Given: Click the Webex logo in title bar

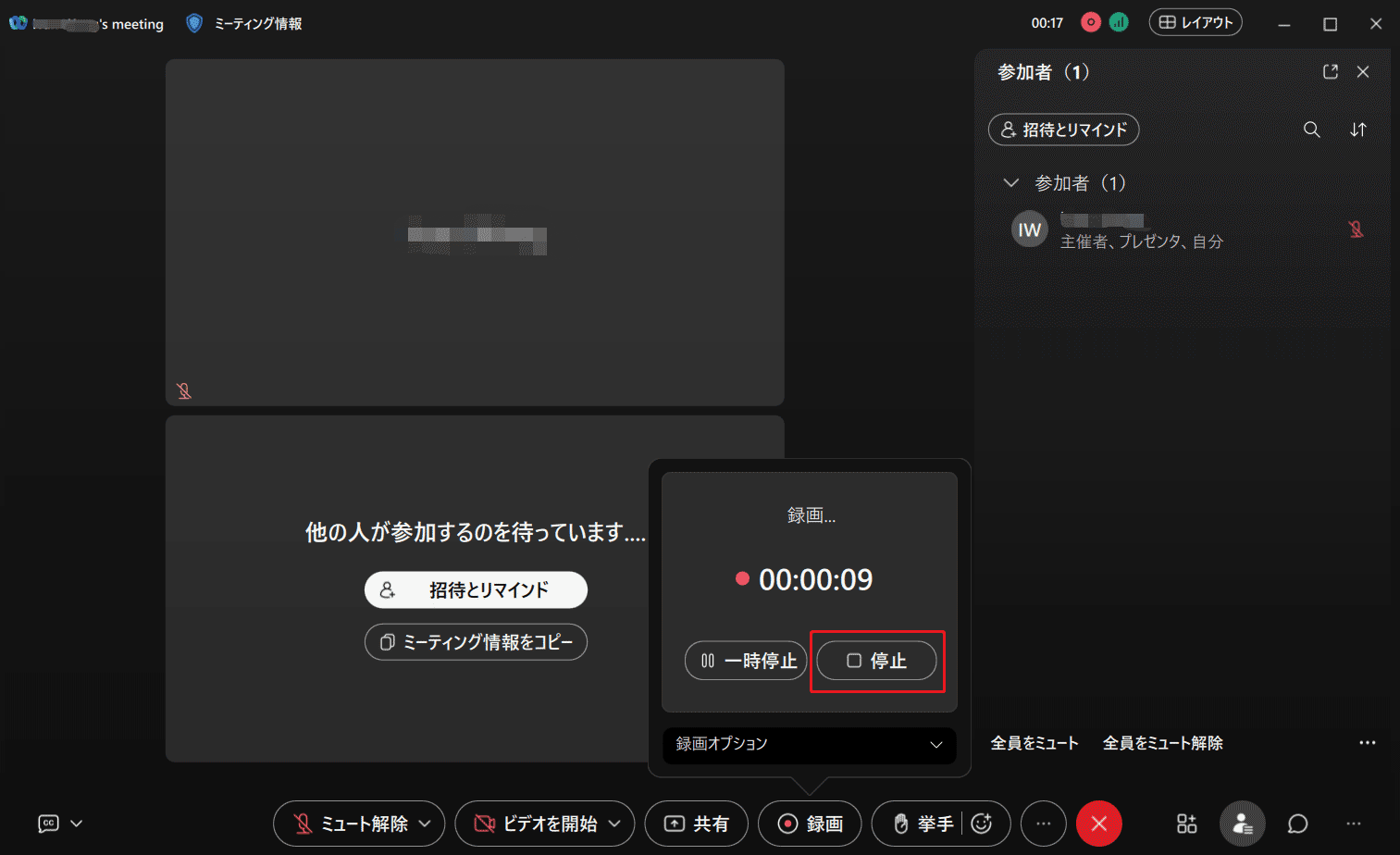Looking at the screenshot, I should pos(19,23).
